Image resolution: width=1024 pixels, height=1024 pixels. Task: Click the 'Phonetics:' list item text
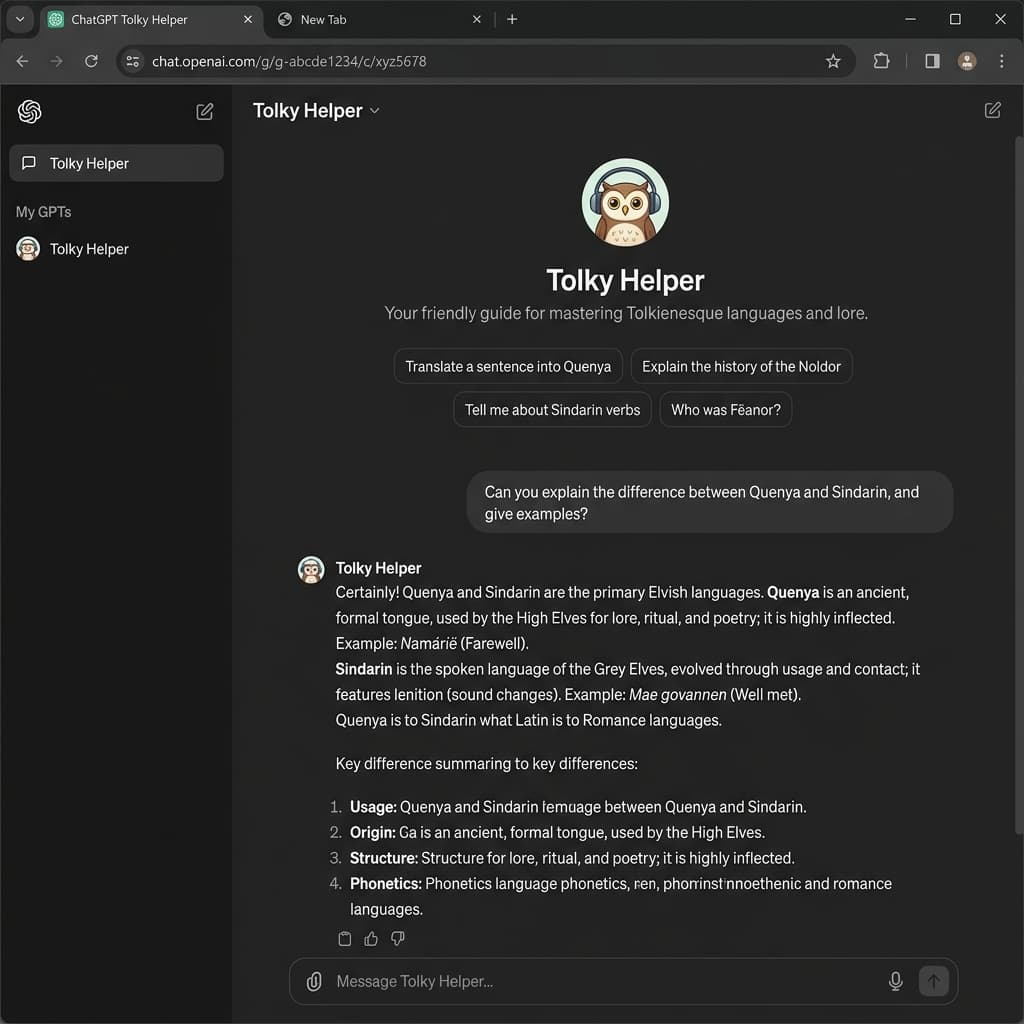point(620,896)
